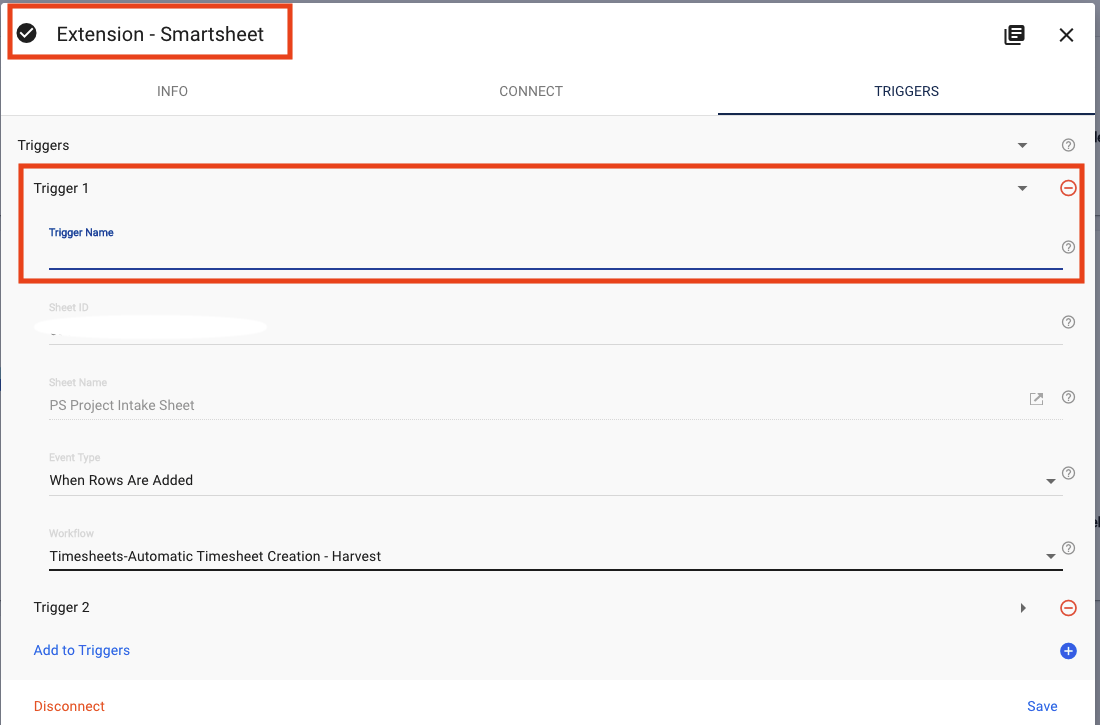Image resolution: width=1100 pixels, height=725 pixels.
Task: Click help icon beside Event Type
Action: coord(1068,473)
